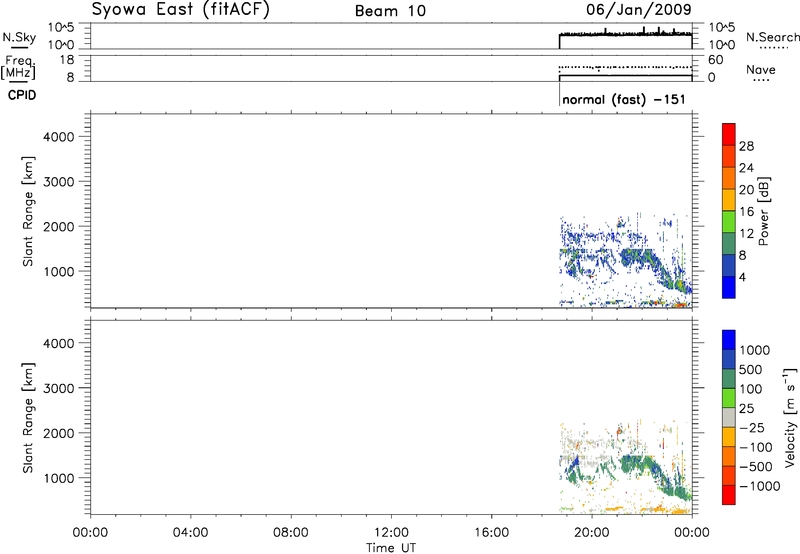Screen dimensions: 800x554
Task: Click the 'Freq. [MHz]' legend label
Action: pos(18,67)
